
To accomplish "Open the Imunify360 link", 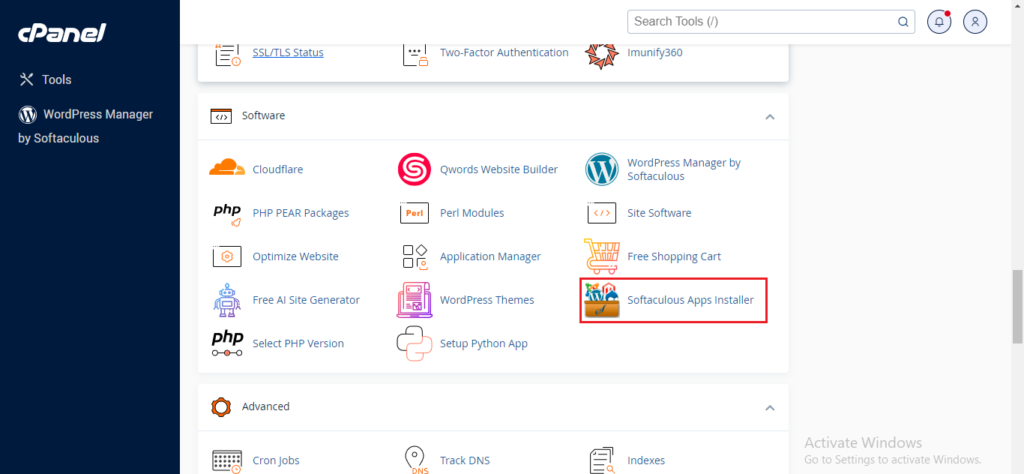I will tap(654, 52).
